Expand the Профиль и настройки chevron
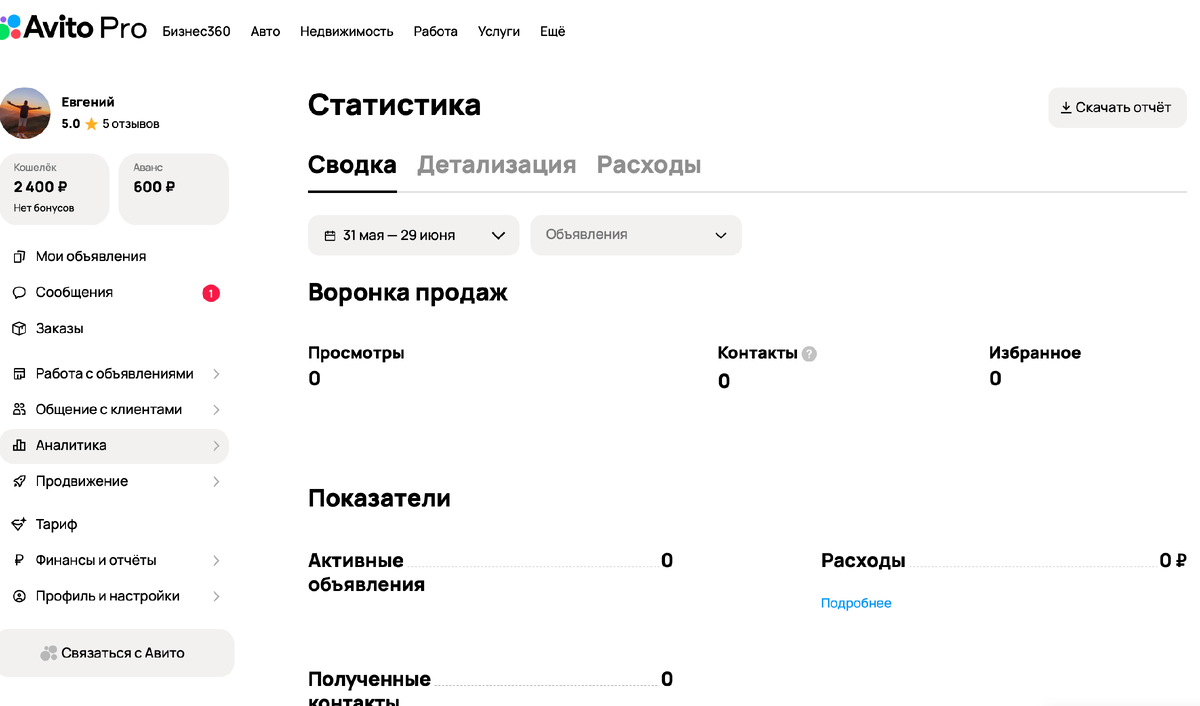The width and height of the screenshot is (1200, 706). pos(217,596)
